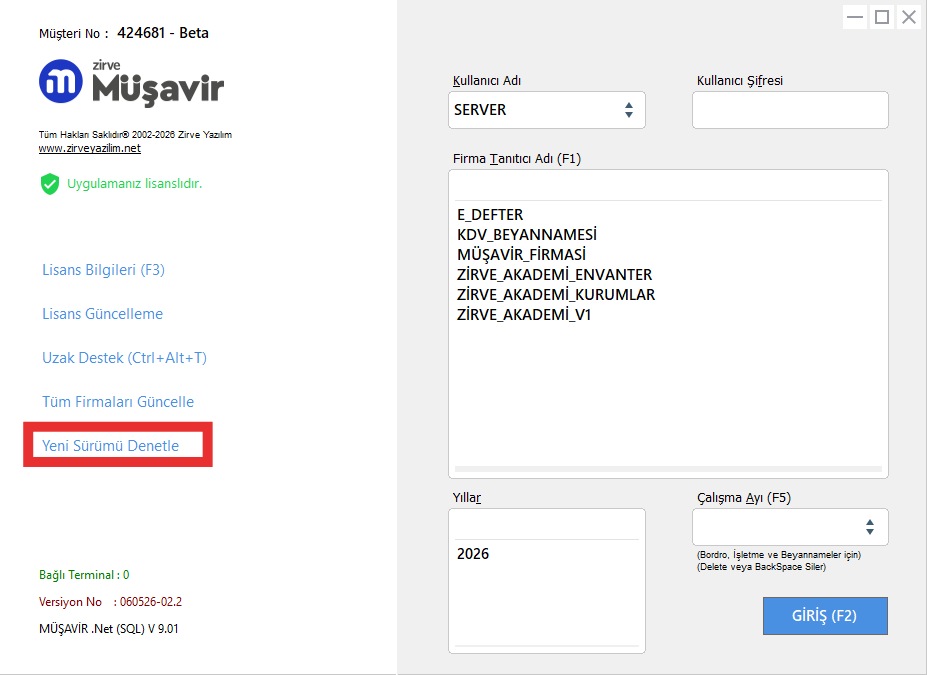Click the green license shield icon
The width and height of the screenshot is (927, 675).
point(50,184)
